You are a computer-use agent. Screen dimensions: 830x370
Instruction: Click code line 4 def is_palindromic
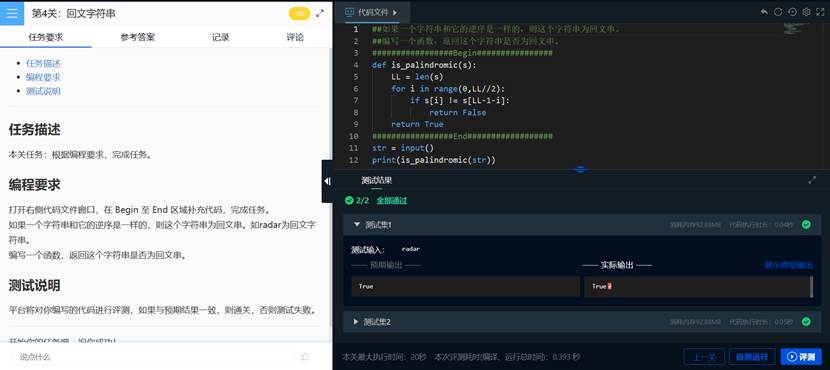[x=424, y=65]
